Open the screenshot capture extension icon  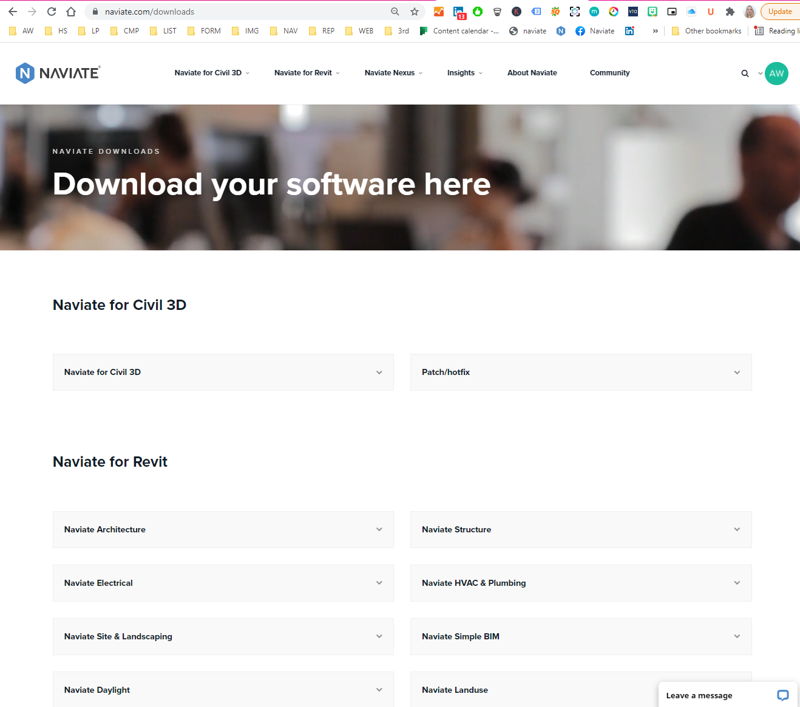(x=575, y=11)
